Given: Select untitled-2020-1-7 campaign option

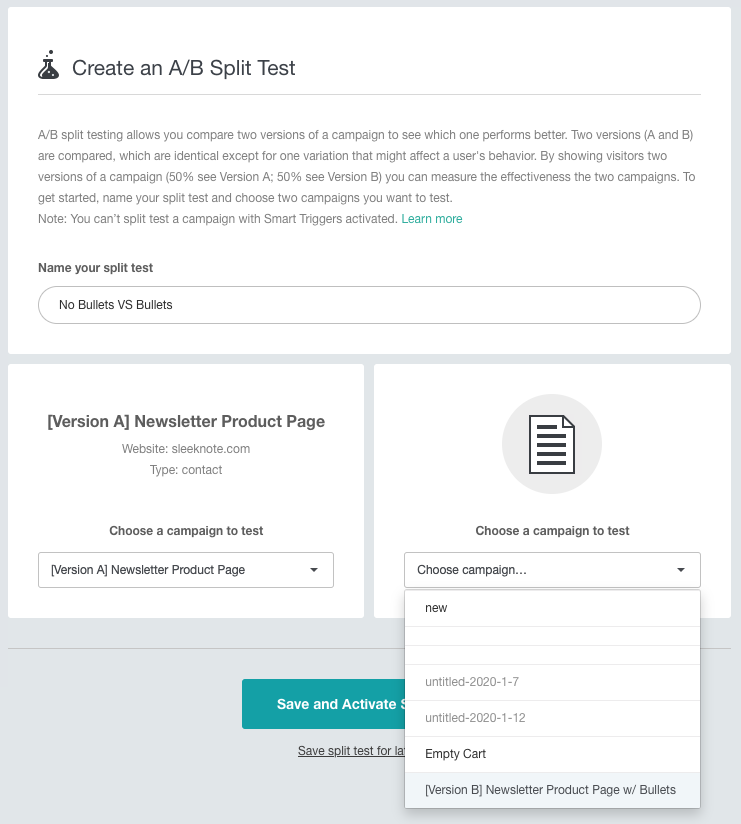Looking at the screenshot, I should tap(552, 682).
